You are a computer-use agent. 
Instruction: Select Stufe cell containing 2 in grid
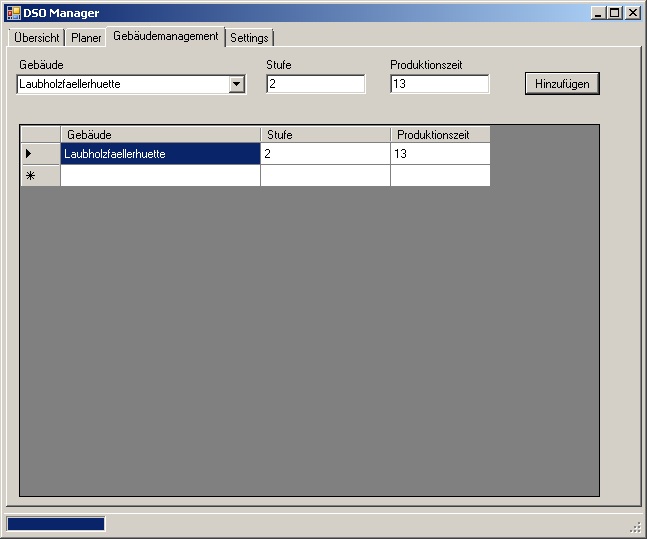point(325,154)
